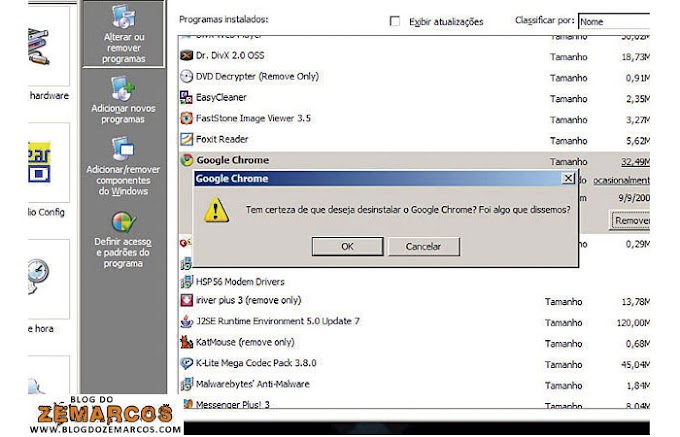
Task: Click the HSP56 Modem Drivers icon
Action: tap(186, 282)
